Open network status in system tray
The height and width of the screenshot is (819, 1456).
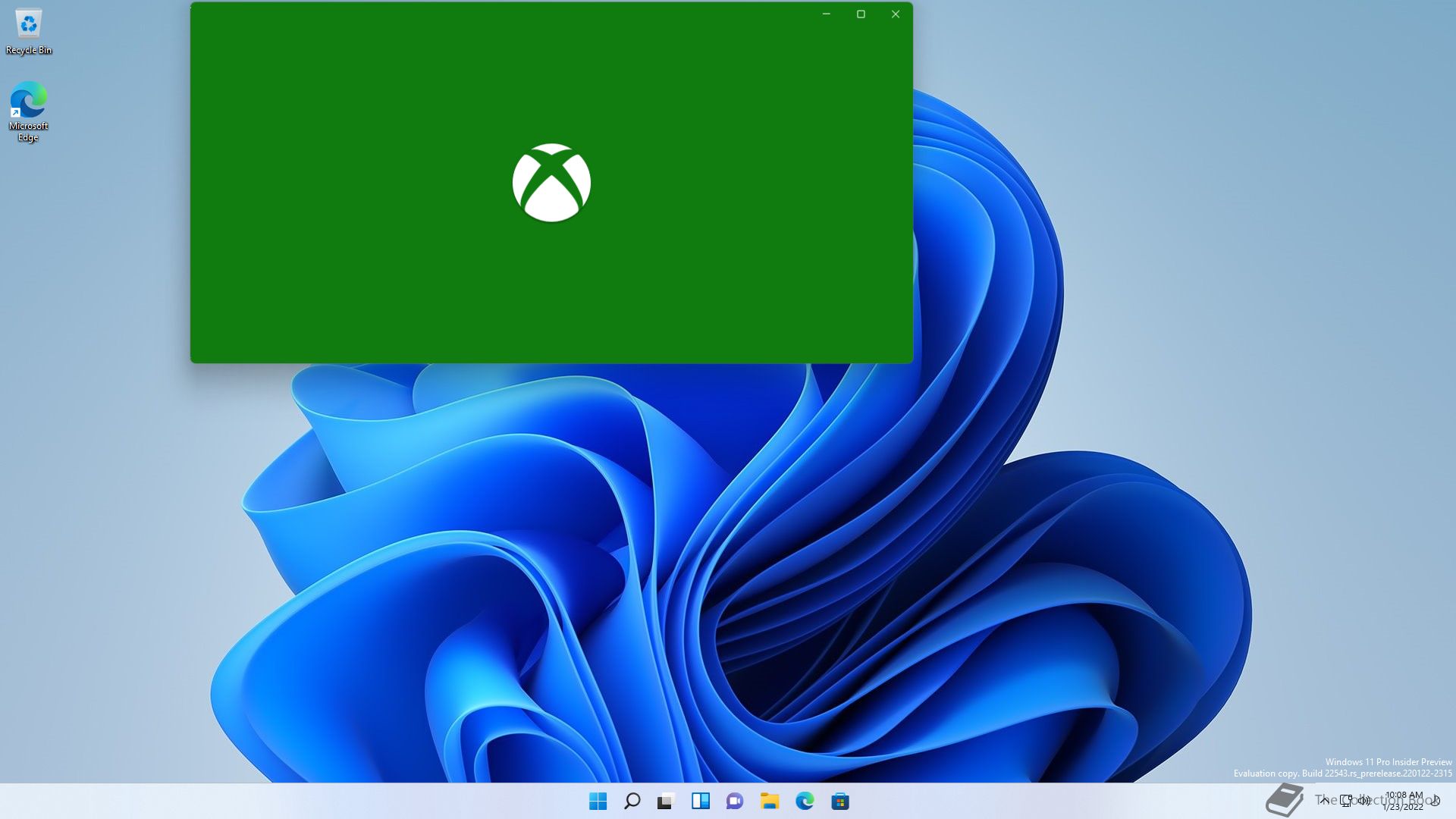(1346, 801)
